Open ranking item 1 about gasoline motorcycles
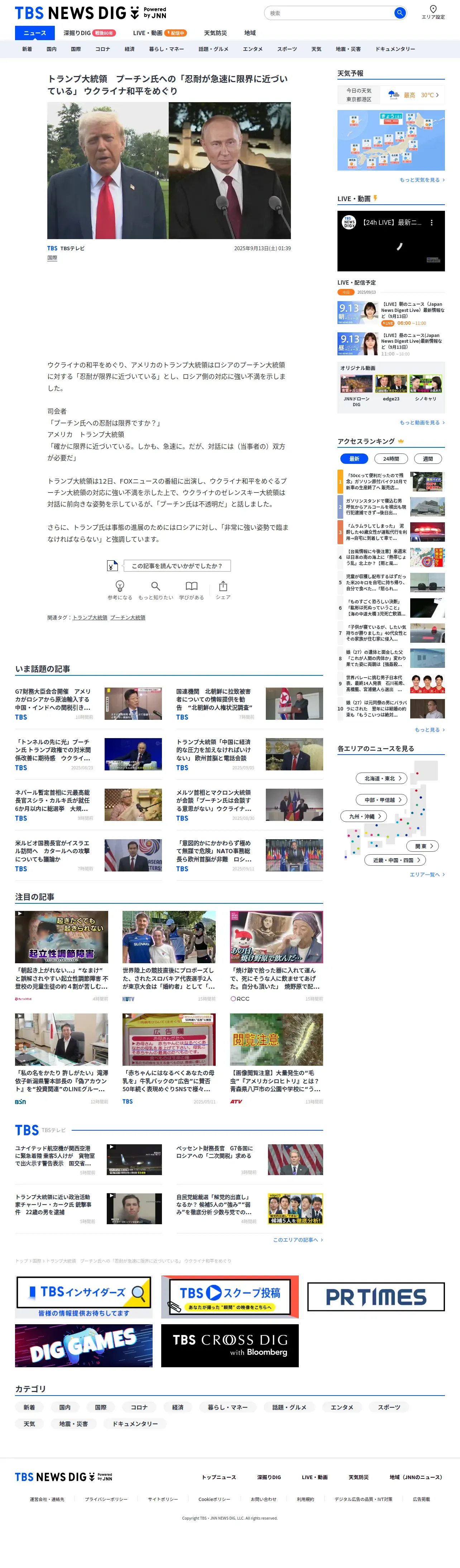The height and width of the screenshot is (1568, 460). [x=390, y=482]
